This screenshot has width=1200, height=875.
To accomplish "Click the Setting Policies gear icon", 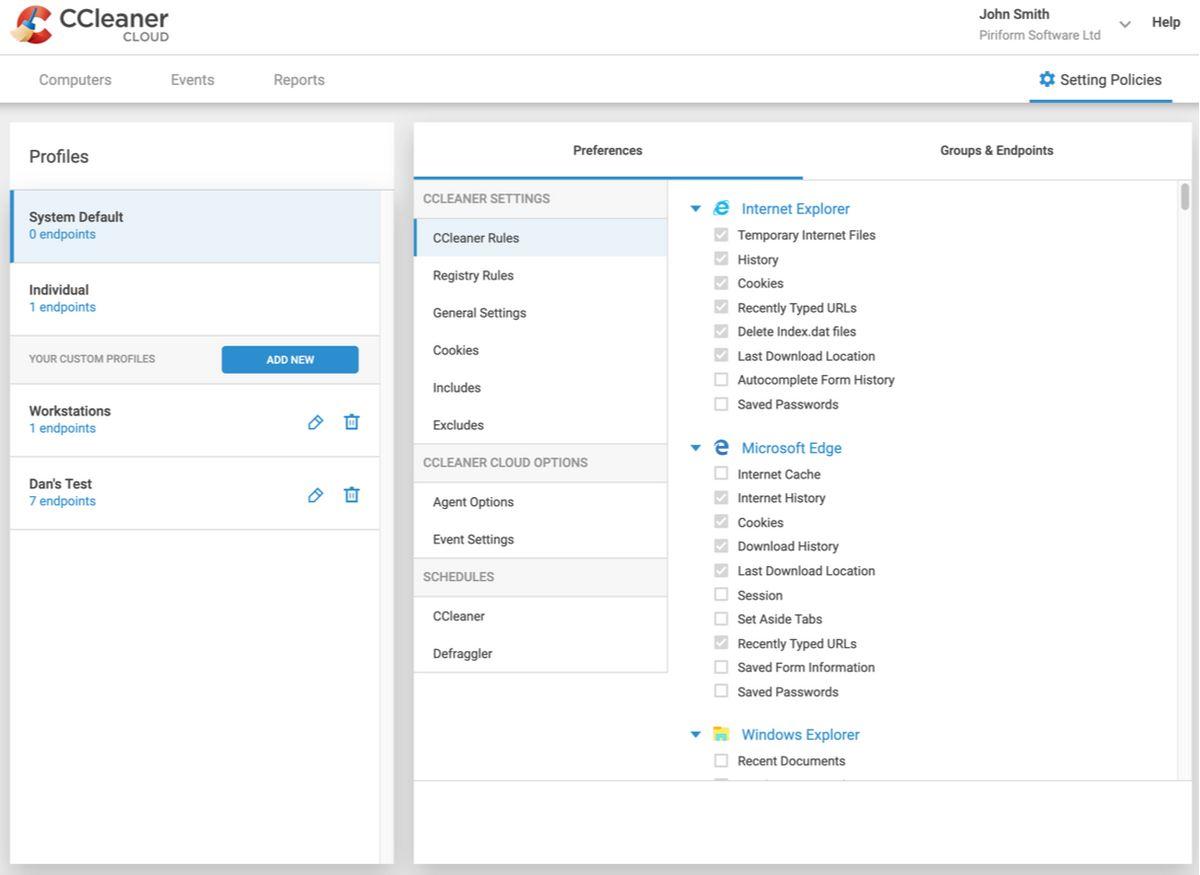I will pyautogui.click(x=1047, y=79).
